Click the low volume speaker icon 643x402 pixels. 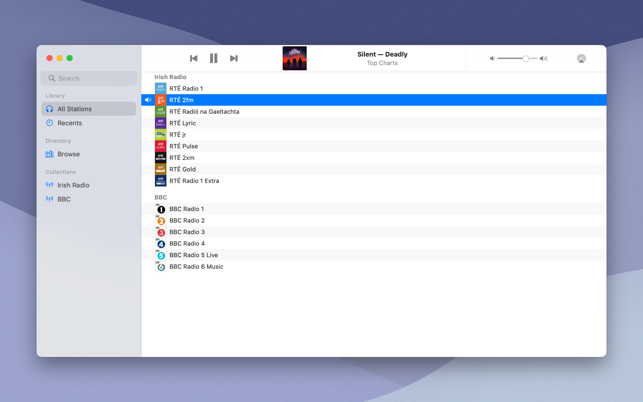492,59
